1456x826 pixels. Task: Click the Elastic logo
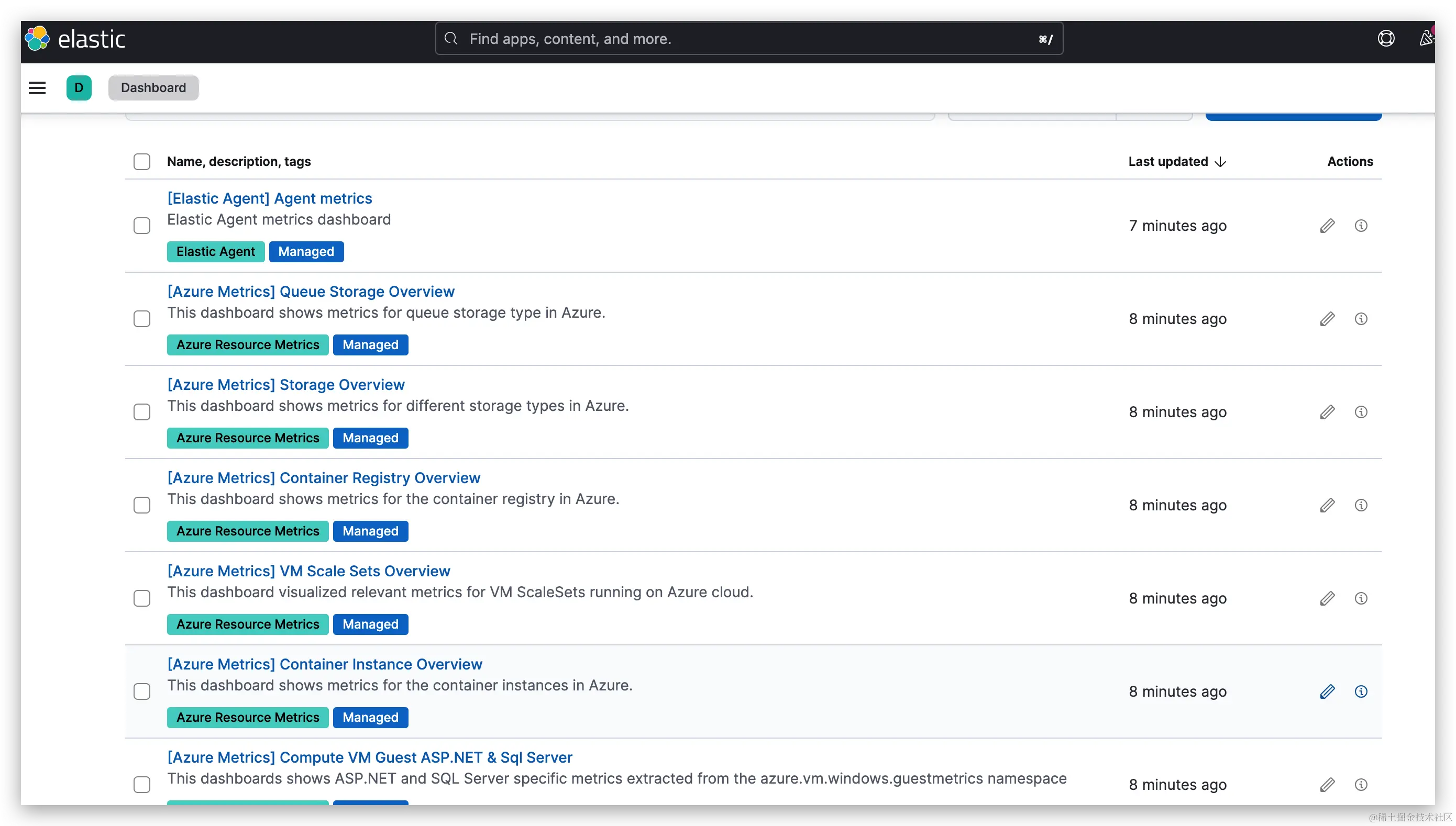pyautogui.click(x=74, y=39)
